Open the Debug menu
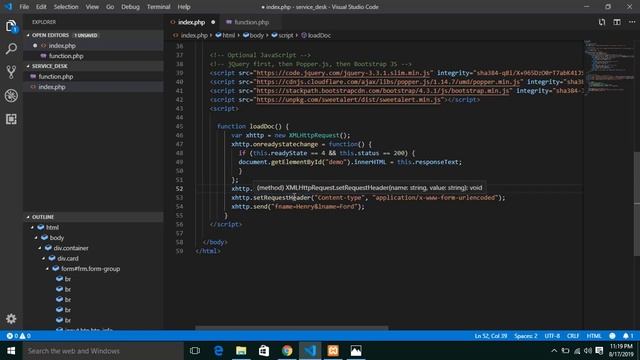 click(130, 7)
